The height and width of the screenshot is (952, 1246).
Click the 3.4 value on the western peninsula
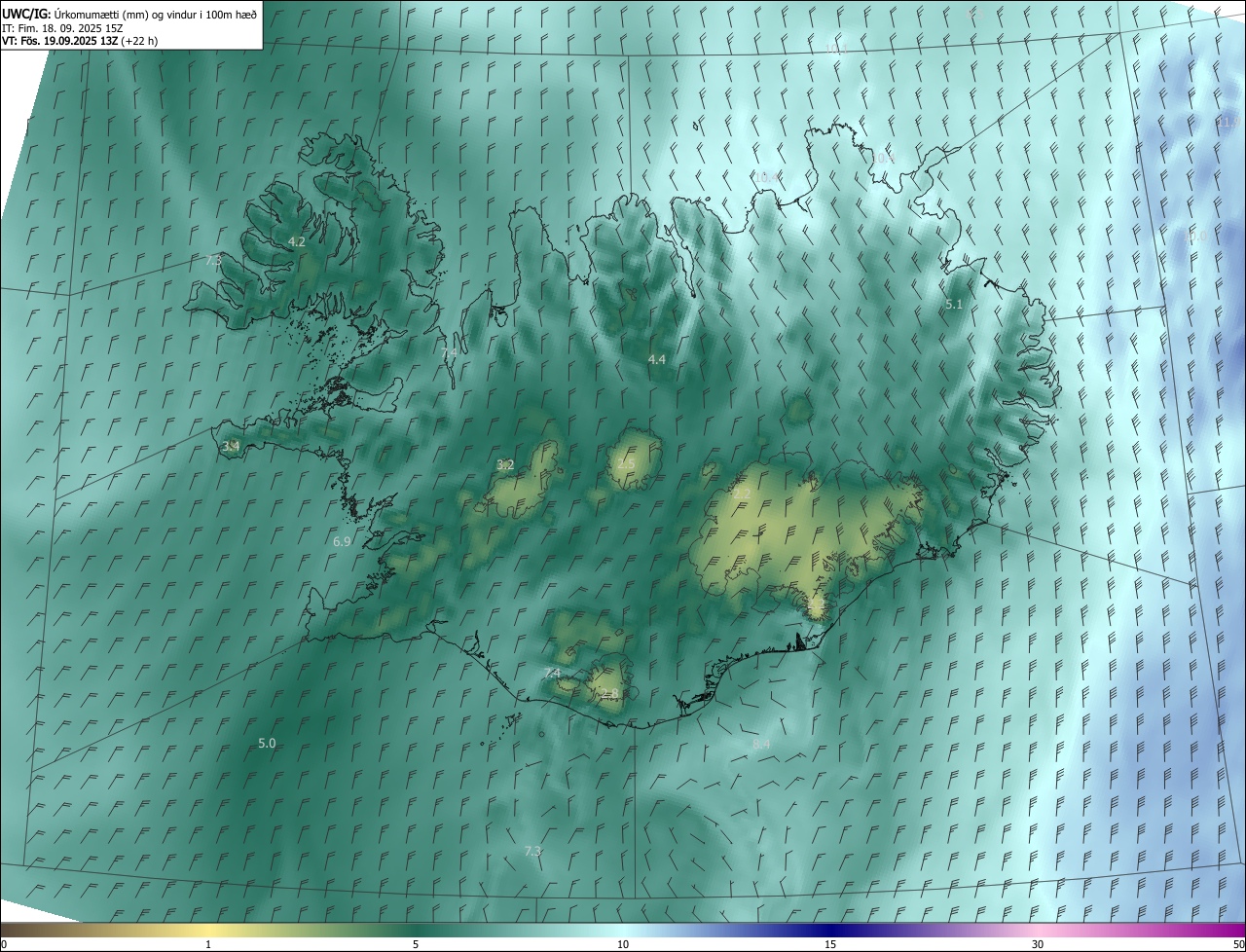tap(231, 447)
